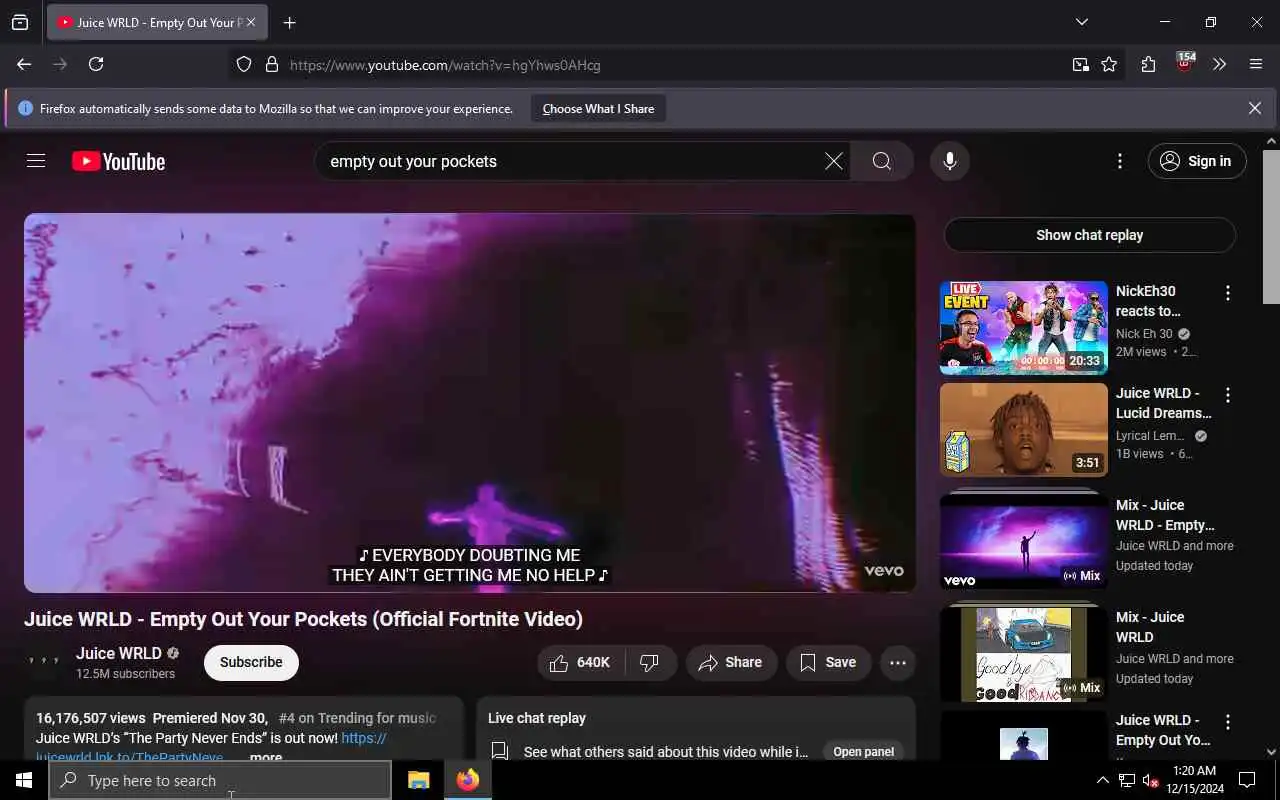Dismiss the Firefox data notification bar

(x=1255, y=108)
